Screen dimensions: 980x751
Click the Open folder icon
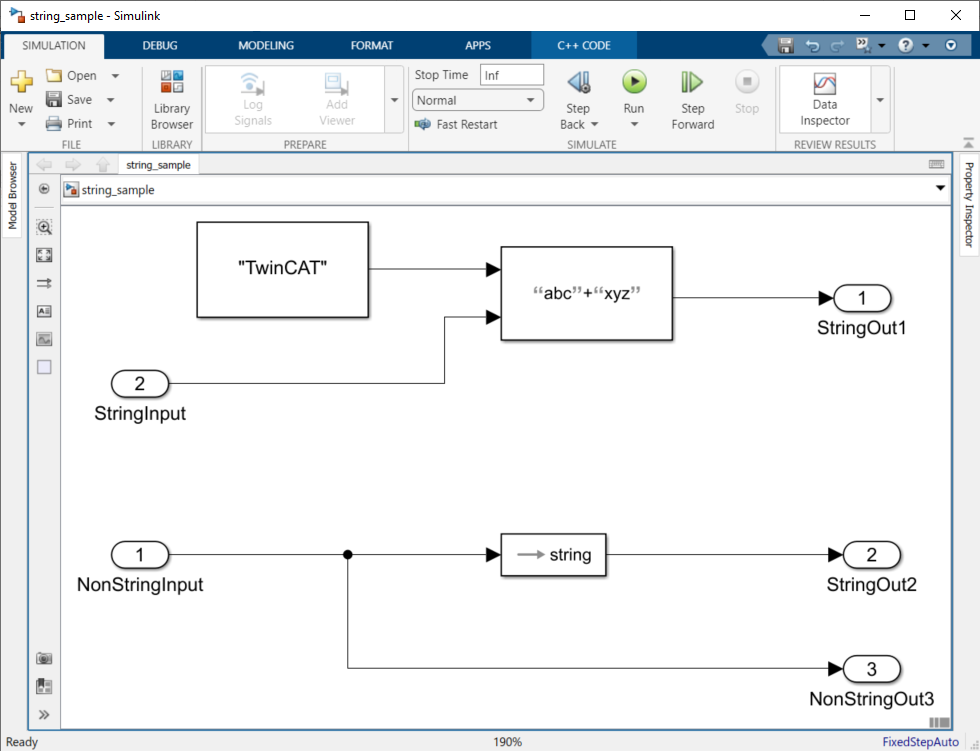pyautogui.click(x=54, y=76)
